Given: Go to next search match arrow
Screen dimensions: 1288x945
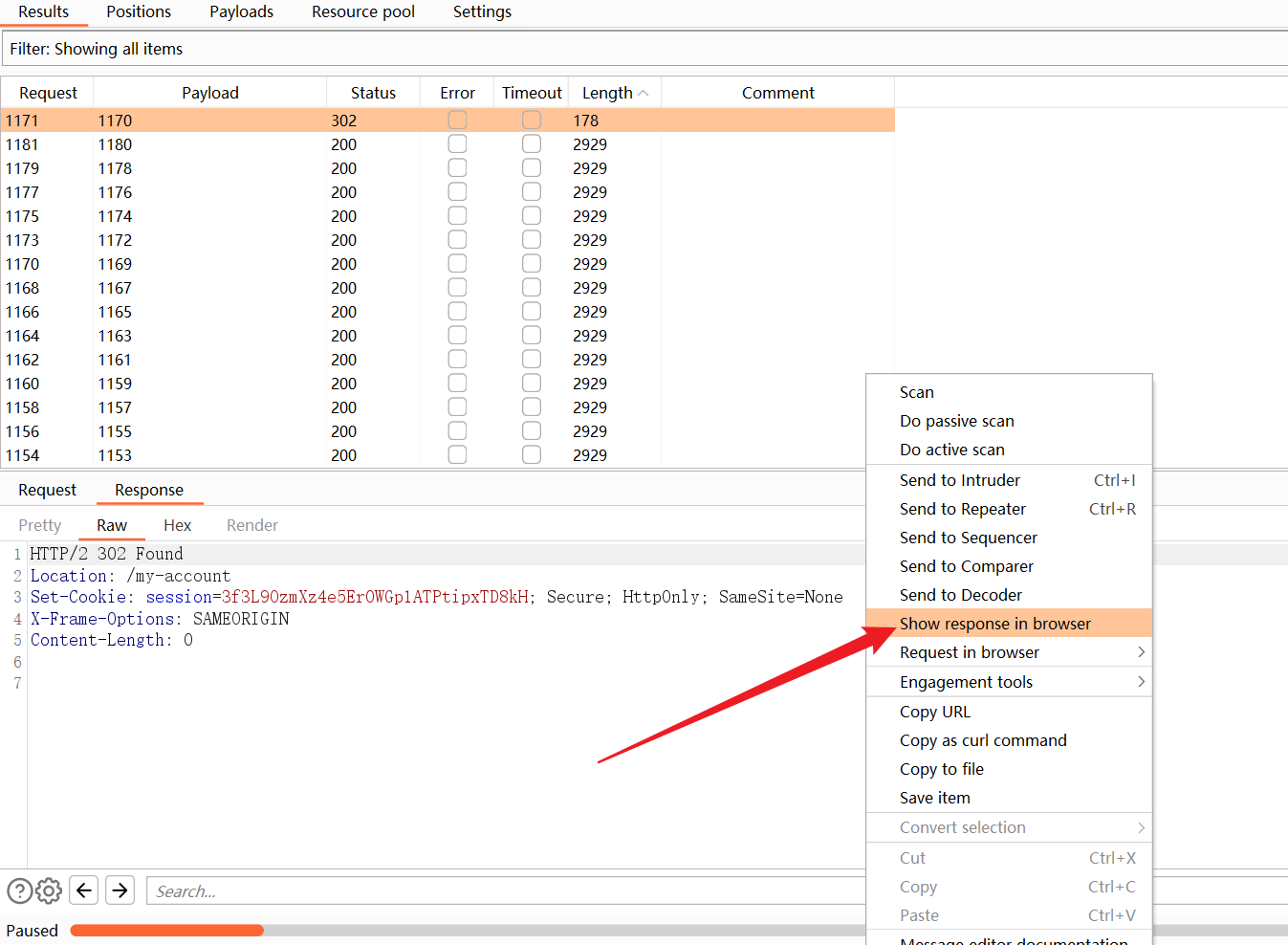Looking at the screenshot, I should (x=120, y=890).
